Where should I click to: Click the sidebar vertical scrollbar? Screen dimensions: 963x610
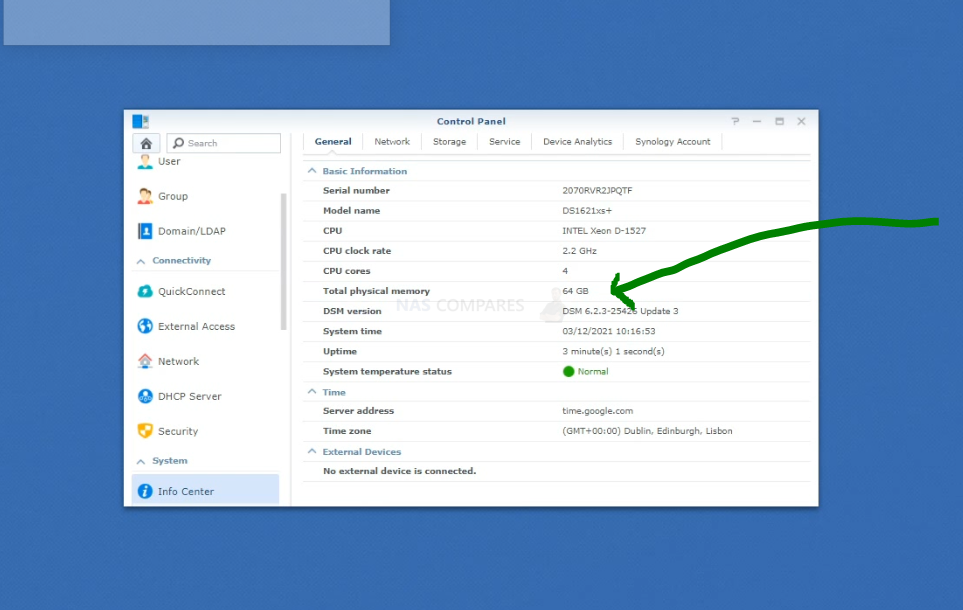283,261
